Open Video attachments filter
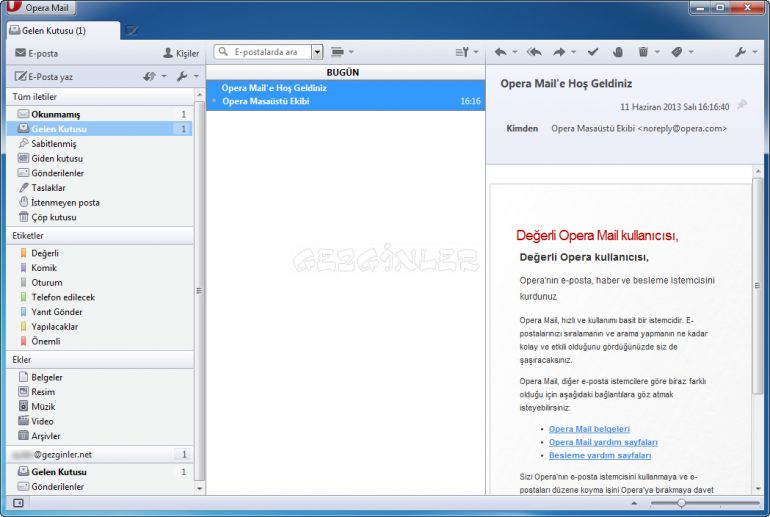This screenshot has width=770, height=517. click(100, 421)
